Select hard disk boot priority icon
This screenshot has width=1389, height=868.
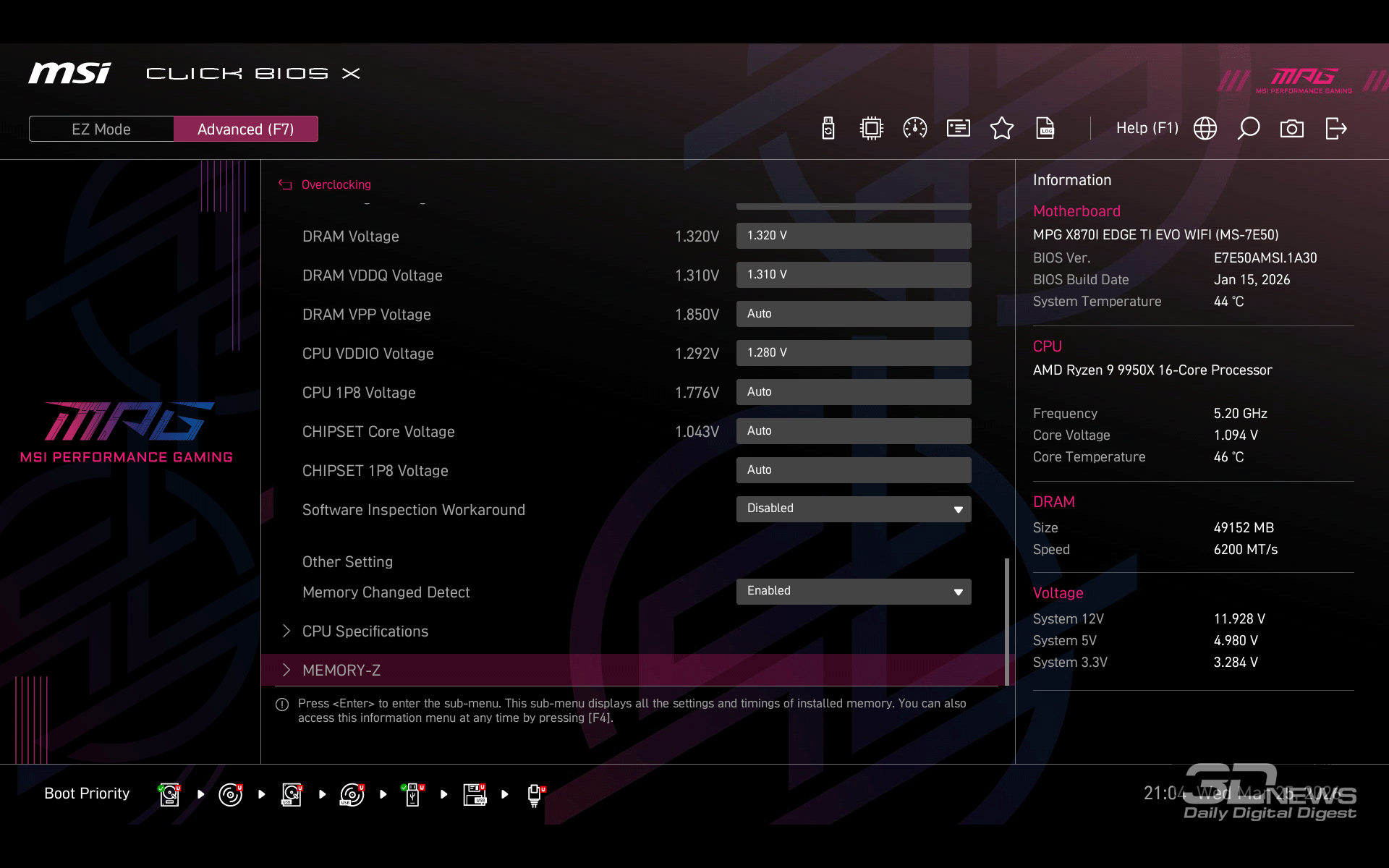(169, 794)
